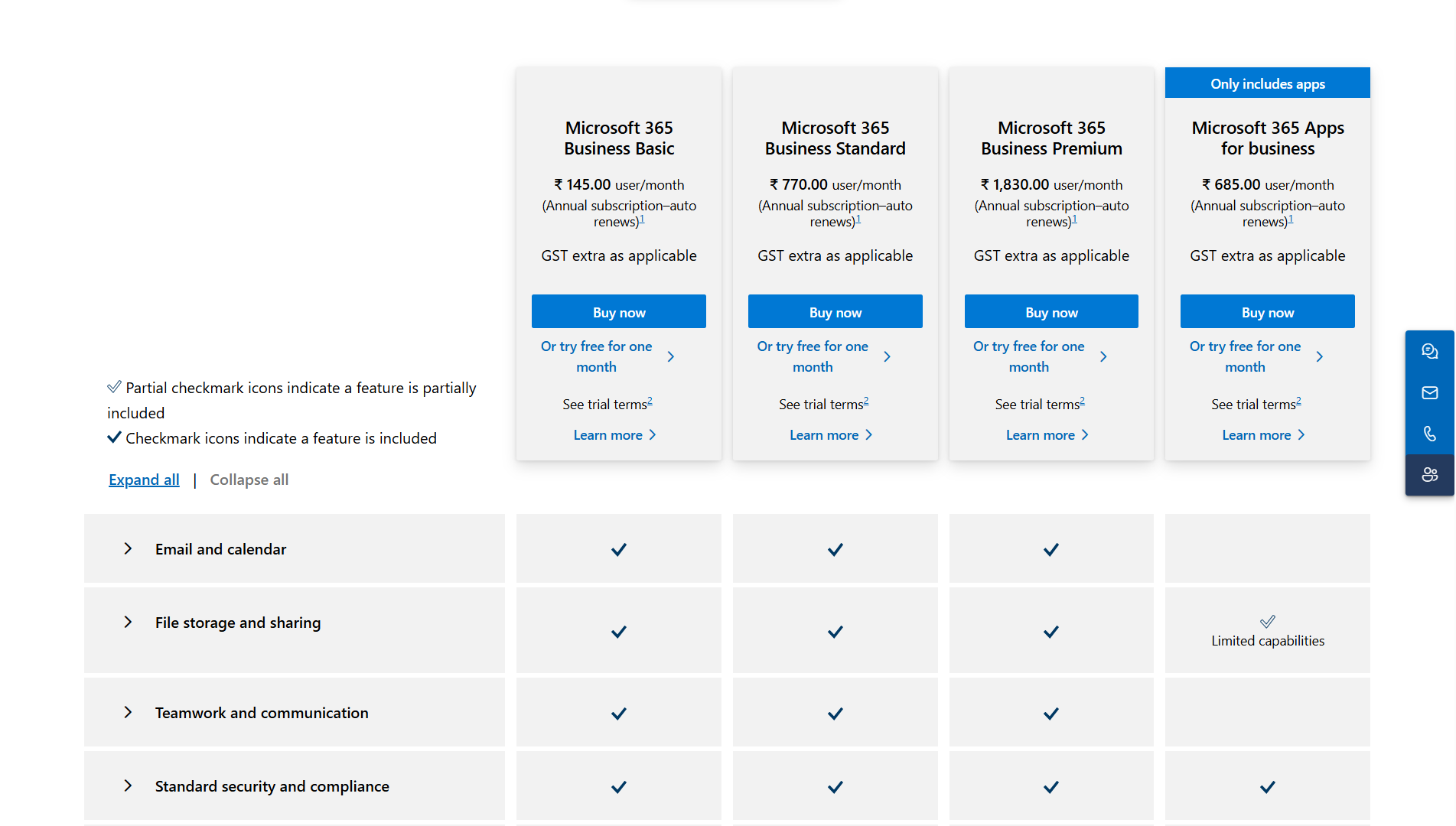Click Expand all link

144,480
